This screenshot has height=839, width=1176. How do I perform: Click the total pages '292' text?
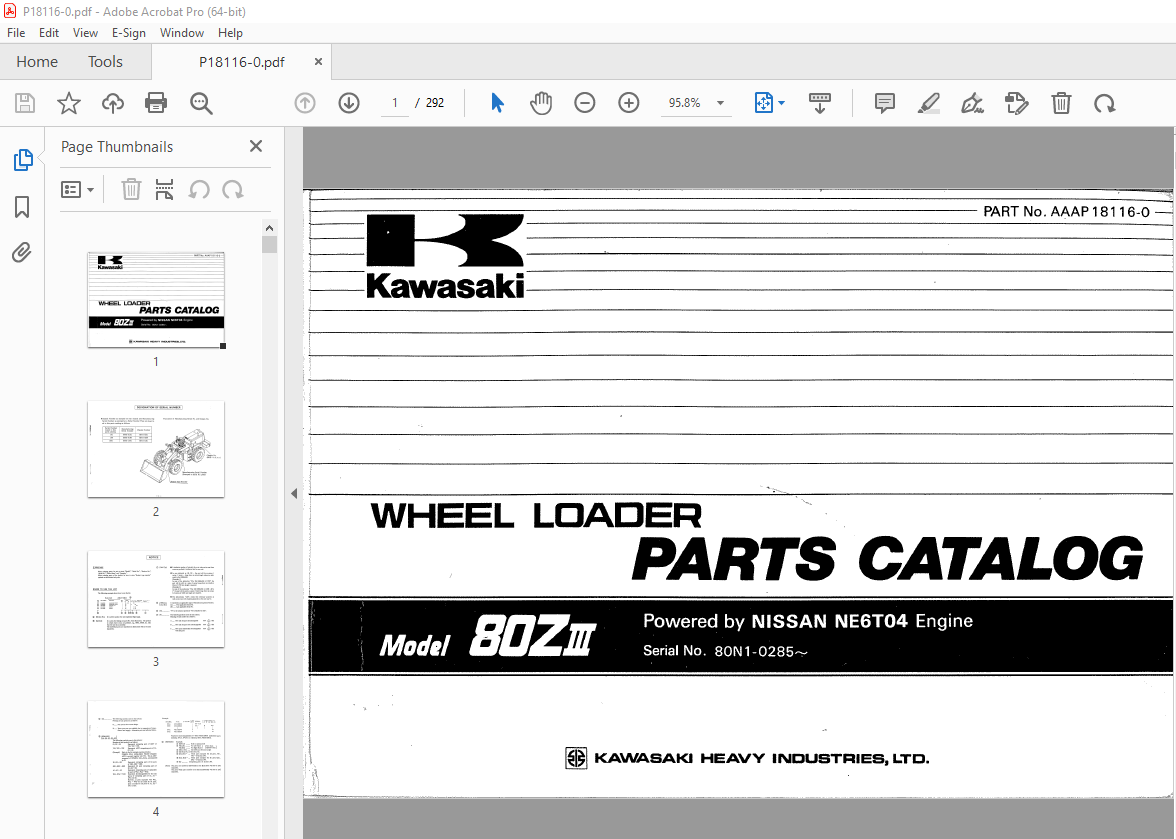pos(435,103)
